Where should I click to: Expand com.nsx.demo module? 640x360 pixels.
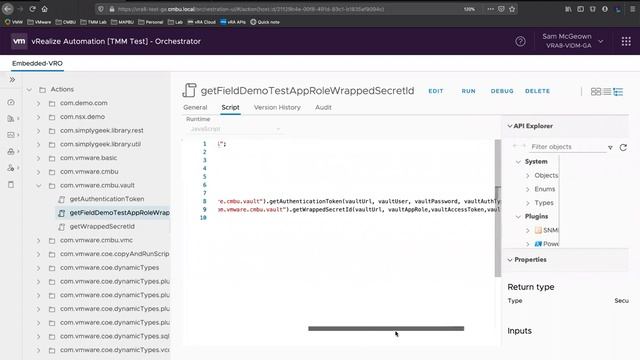(38, 117)
